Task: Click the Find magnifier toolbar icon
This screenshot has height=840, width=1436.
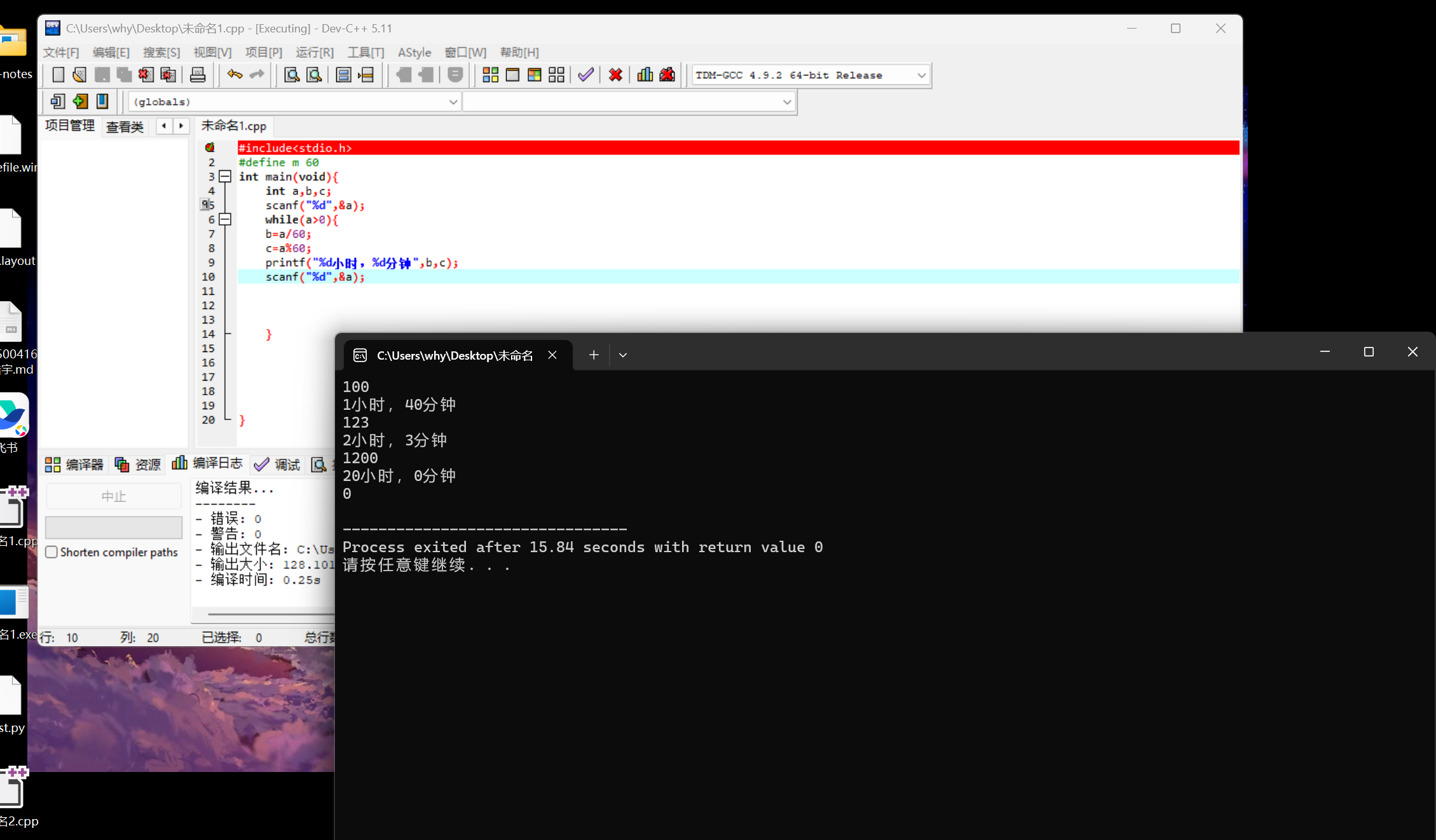Action: tap(292, 75)
